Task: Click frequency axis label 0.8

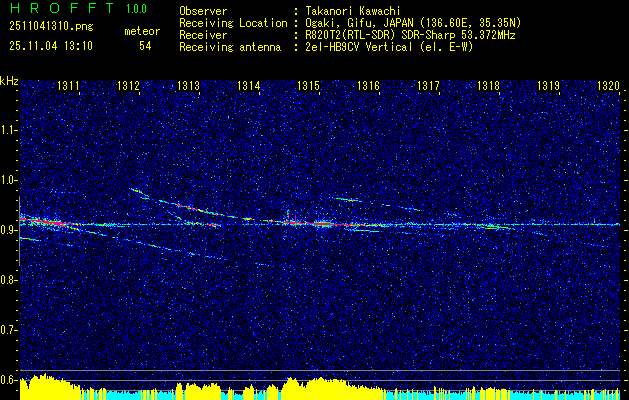Action: coord(9,280)
